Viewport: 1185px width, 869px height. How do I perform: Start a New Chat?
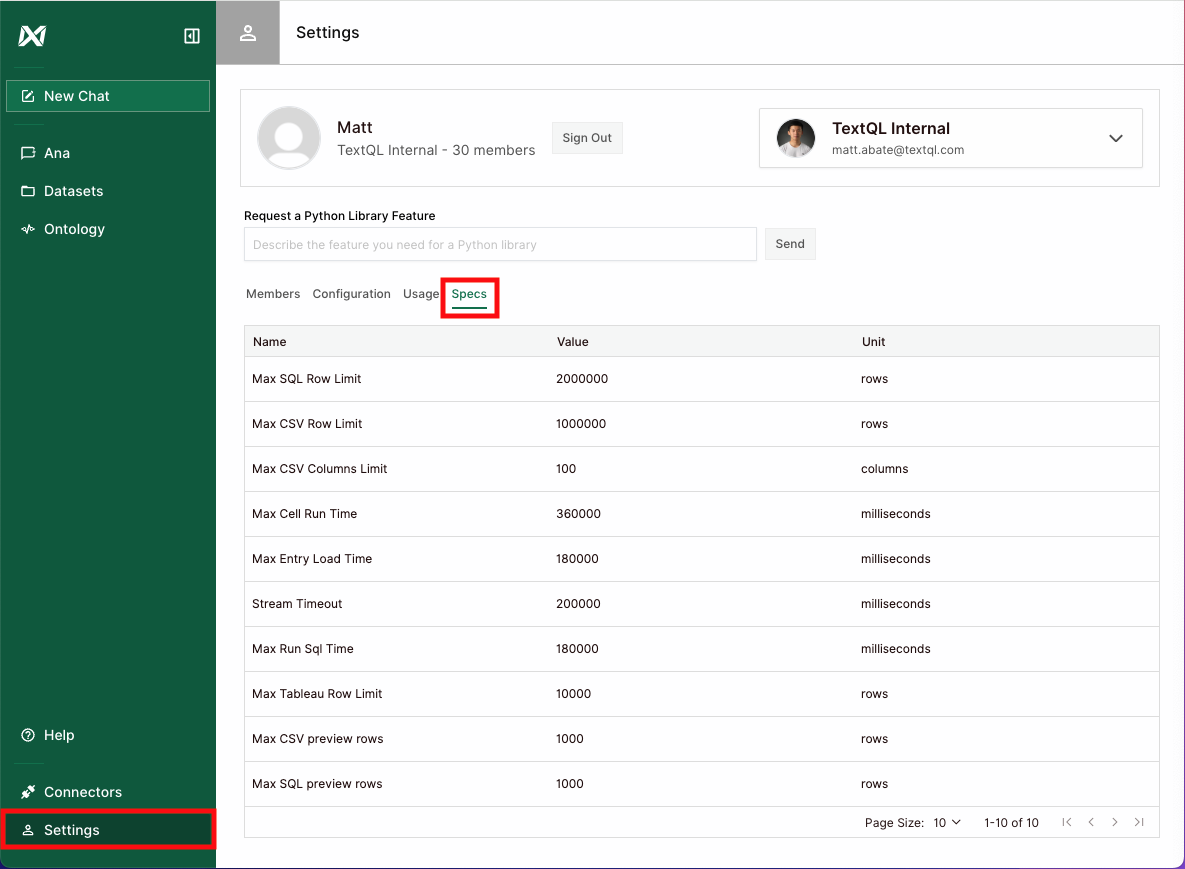[x=108, y=96]
